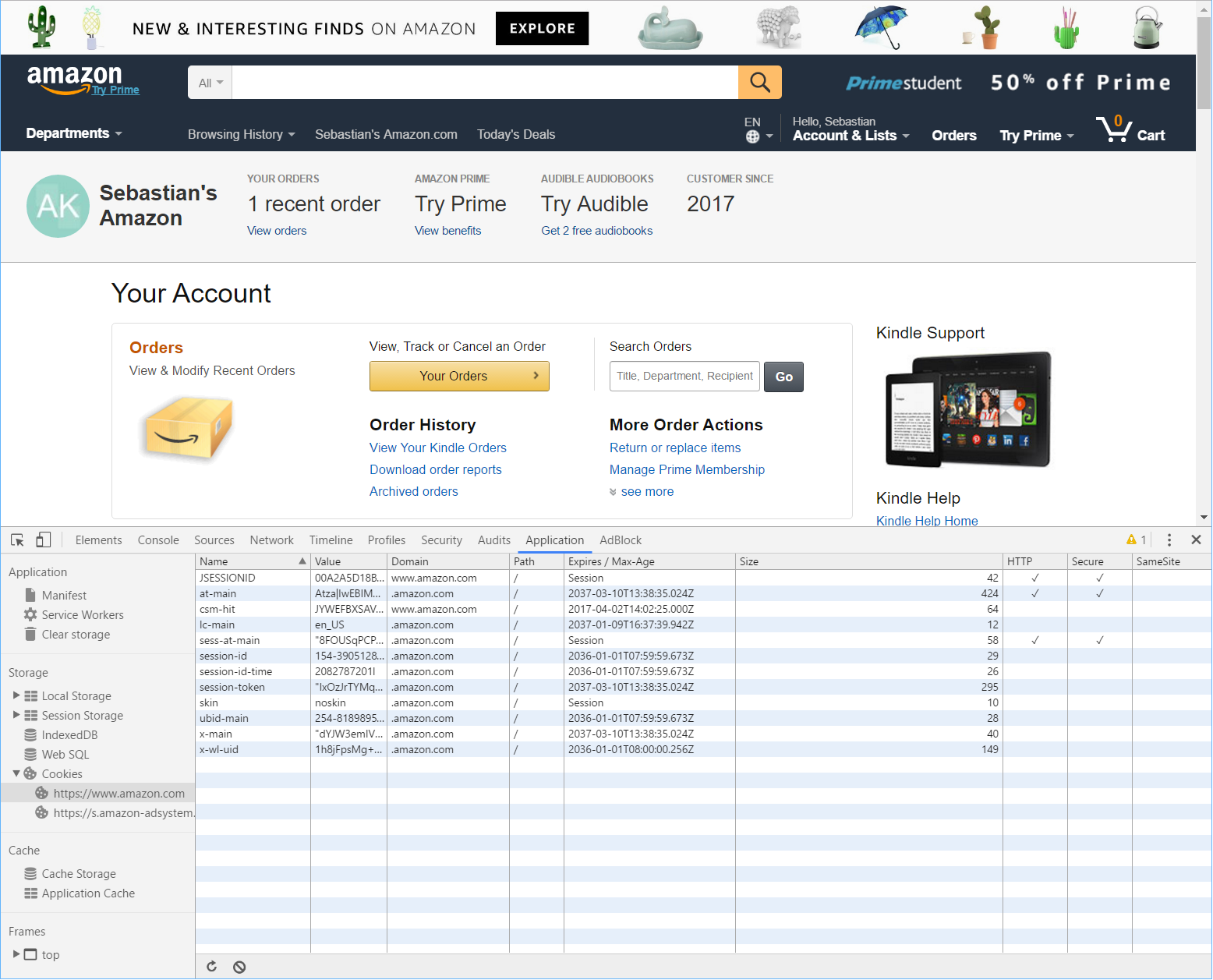Click the AK profile avatar
Image resolution: width=1213 pixels, height=980 pixels.
[x=58, y=206]
